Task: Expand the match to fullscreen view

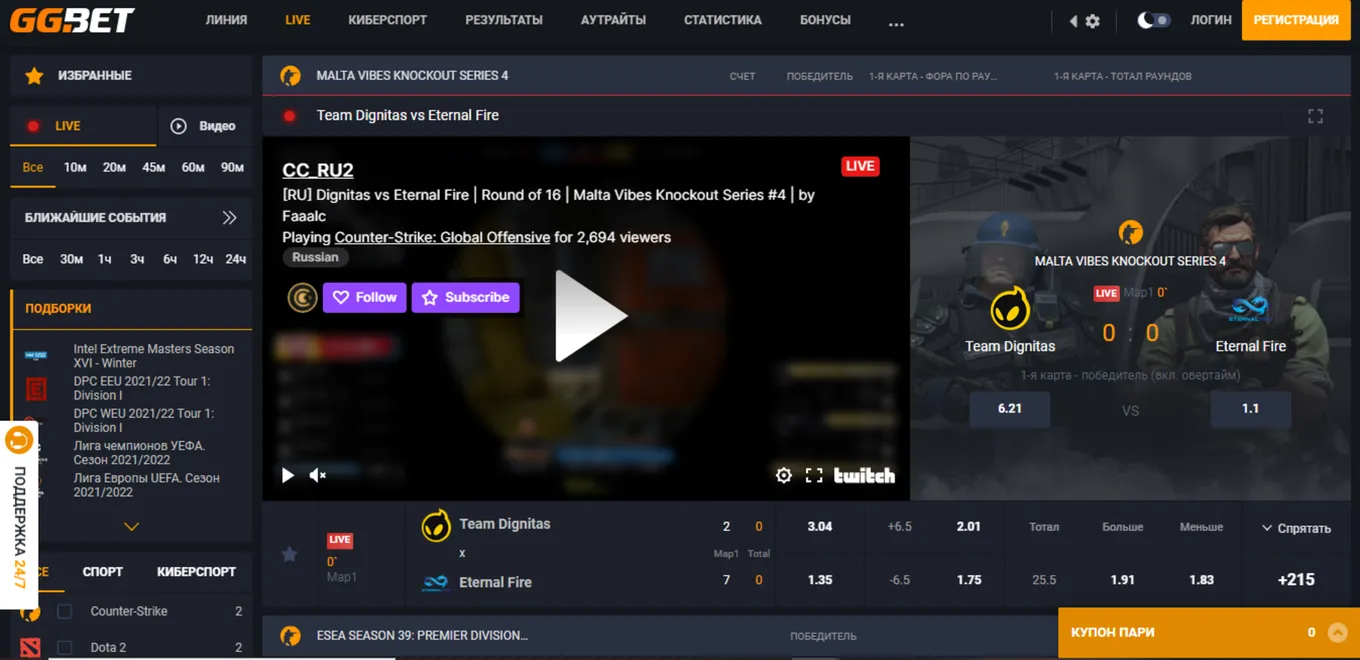Action: coord(1315,116)
